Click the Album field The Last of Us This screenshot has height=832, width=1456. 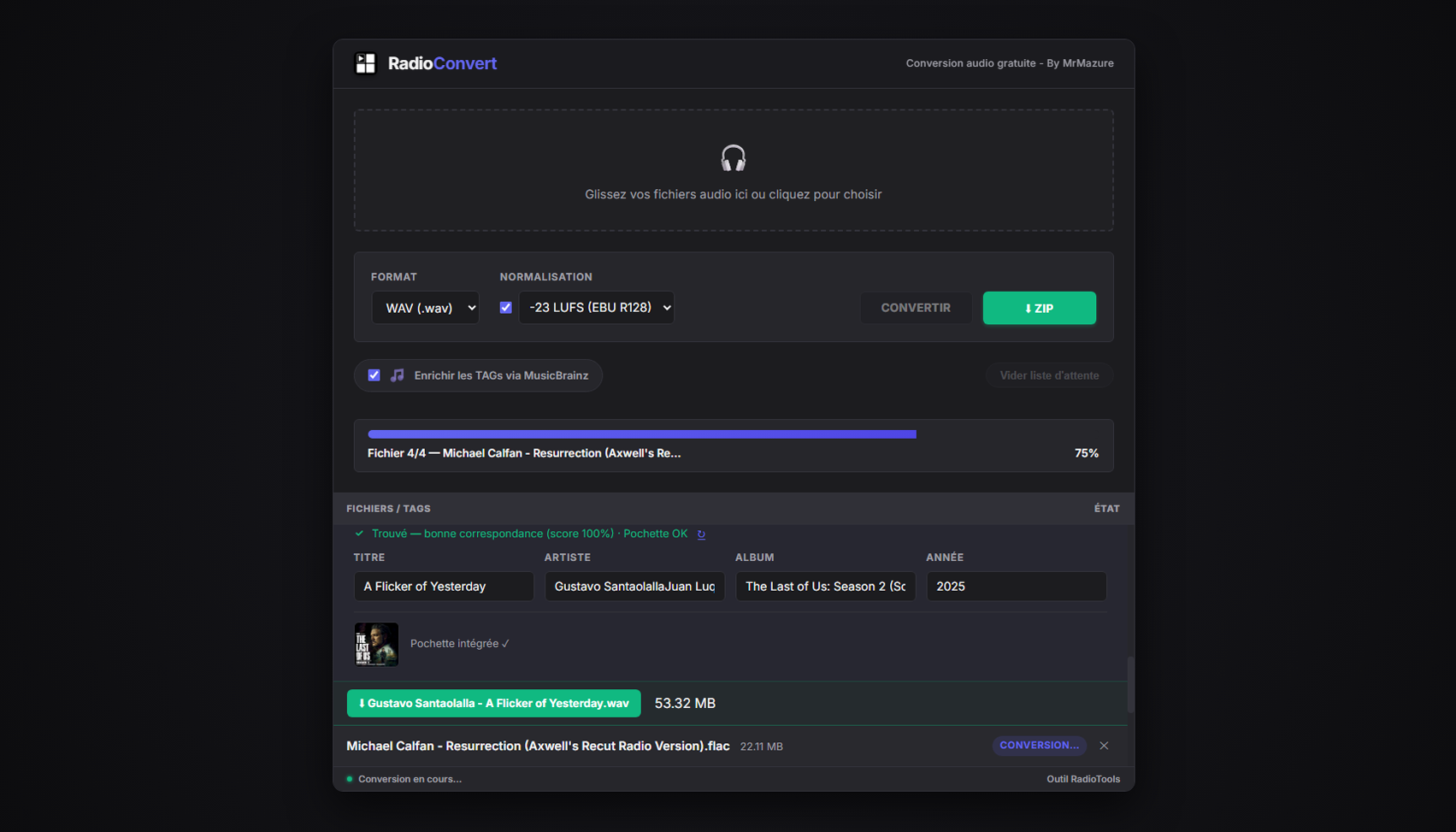[825, 587]
